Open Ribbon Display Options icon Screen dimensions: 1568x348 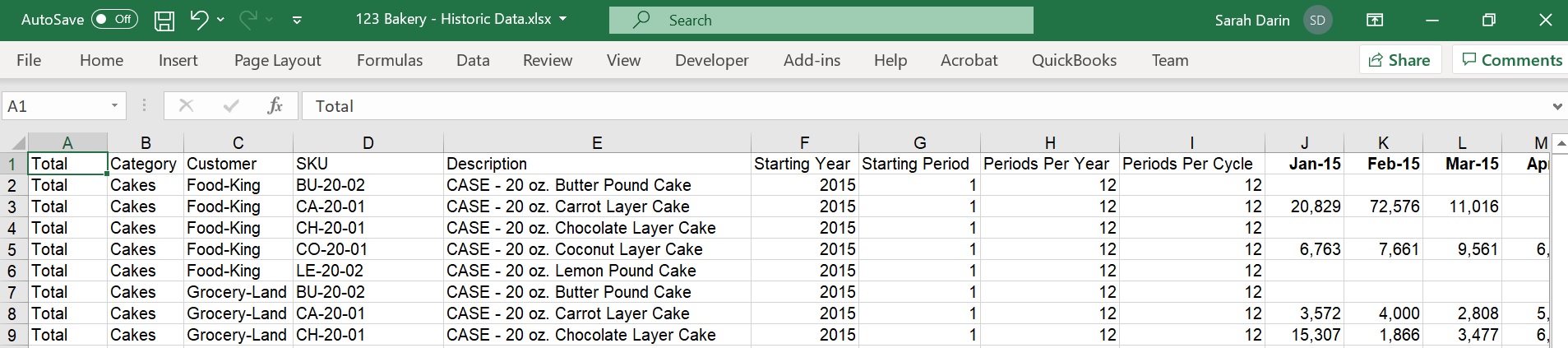[1374, 21]
